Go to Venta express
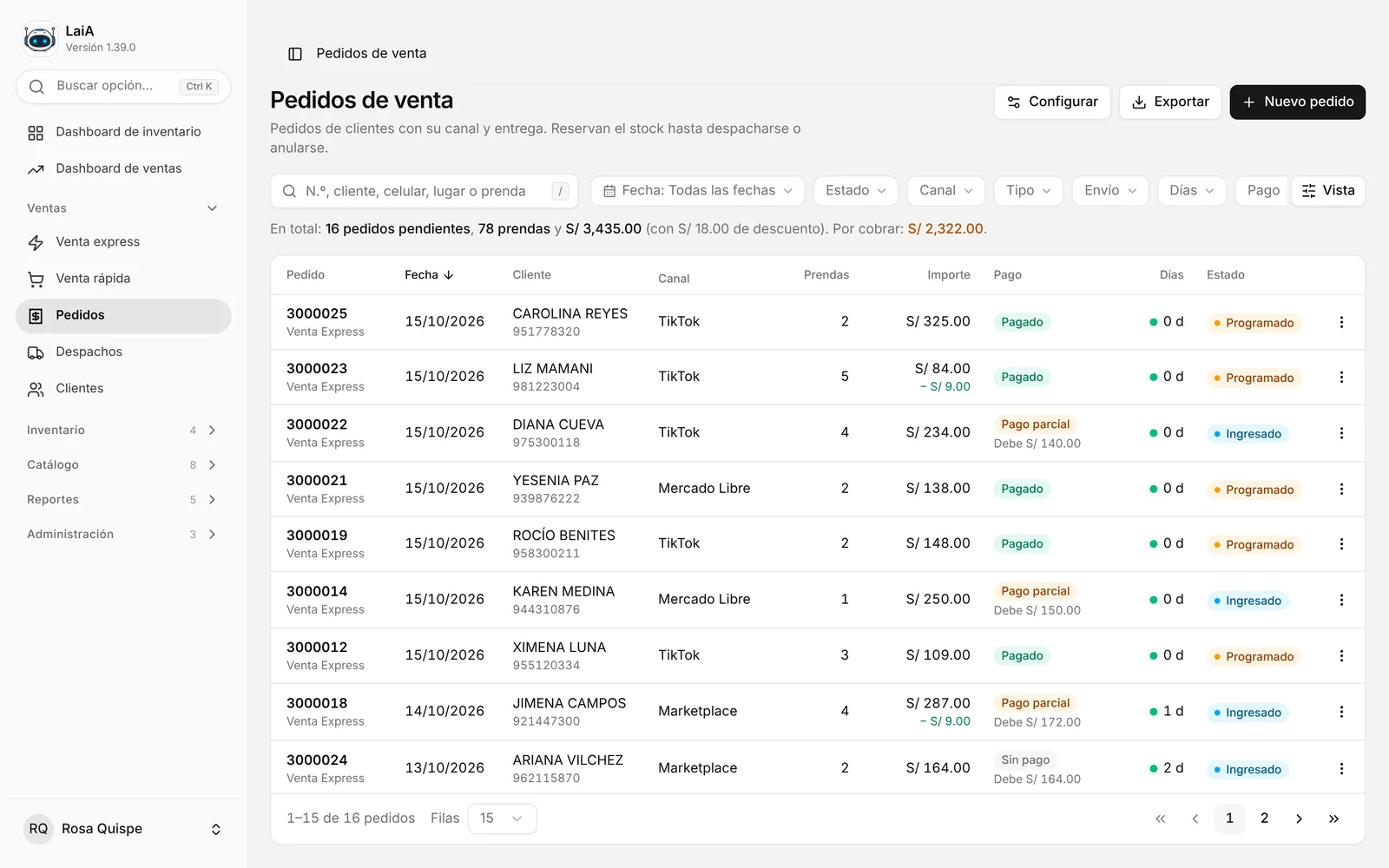Viewport: 1389px width, 868px height. tap(123, 242)
